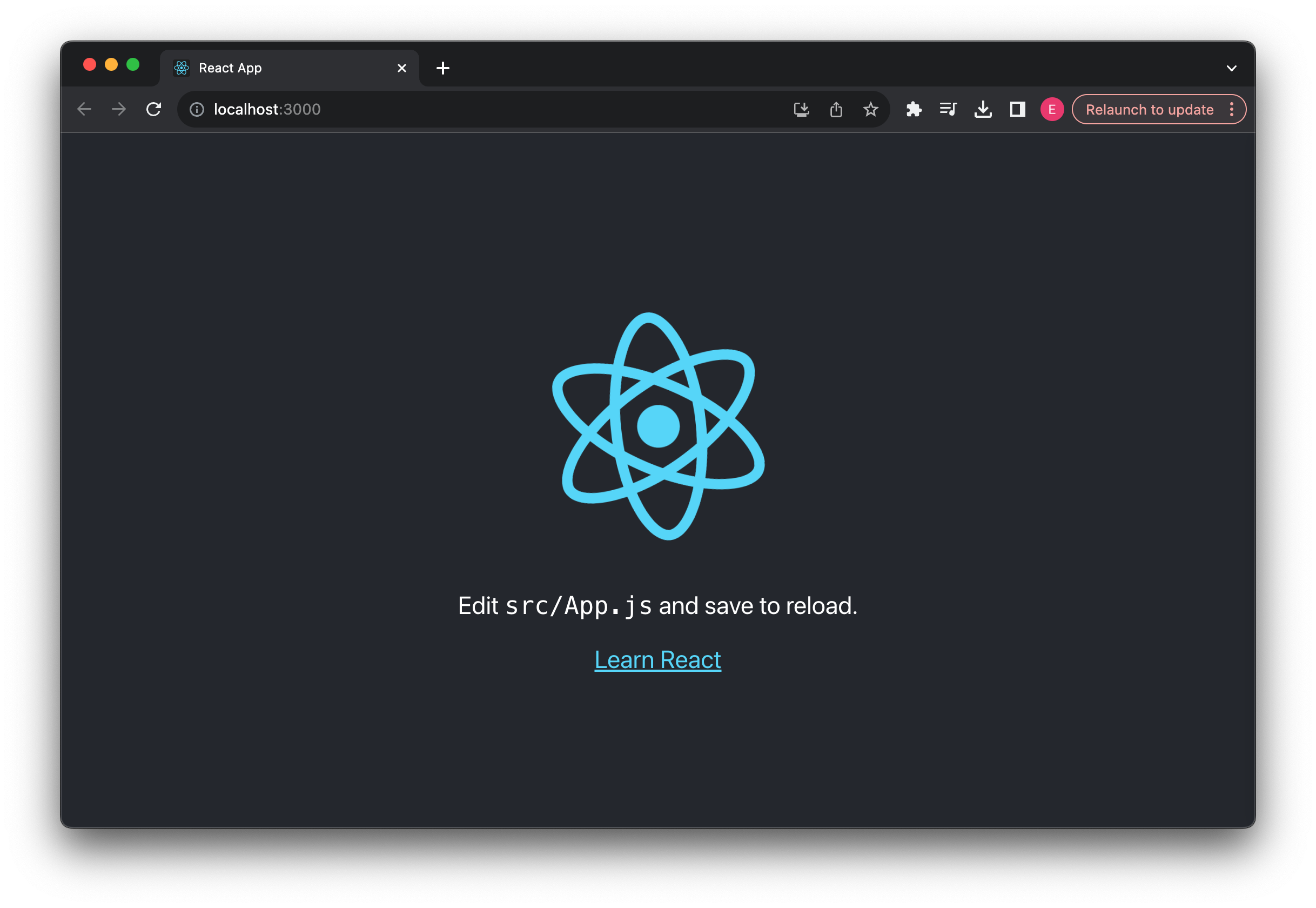This screenshot has height=908, width=1316.
Task: Click the forward navigation arrow
Action: (119, 109)
